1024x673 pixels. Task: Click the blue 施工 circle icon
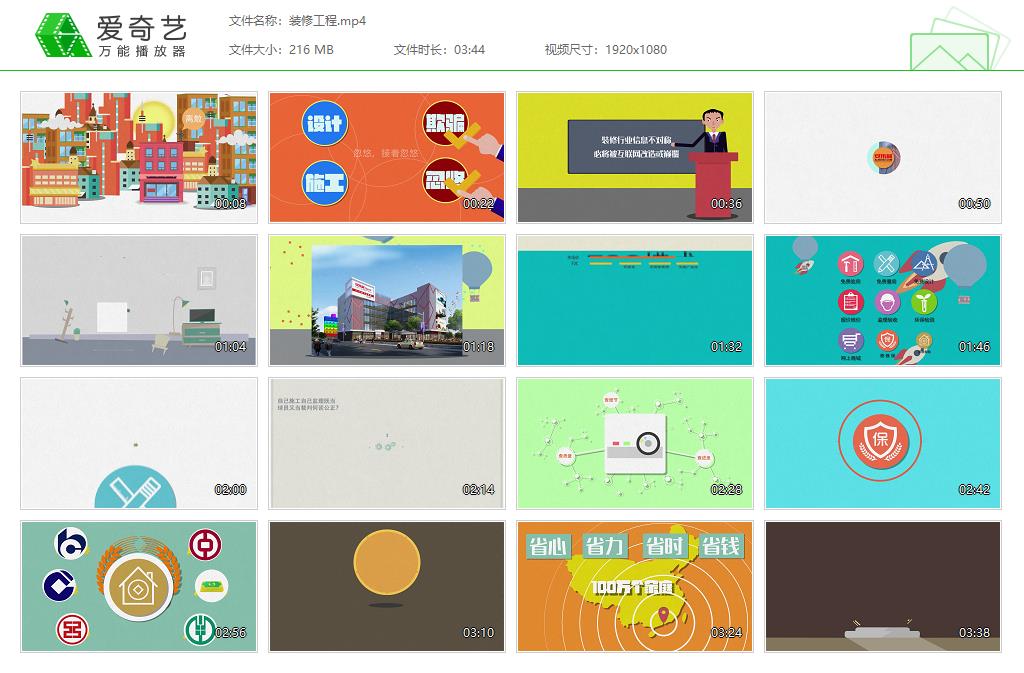325,184
